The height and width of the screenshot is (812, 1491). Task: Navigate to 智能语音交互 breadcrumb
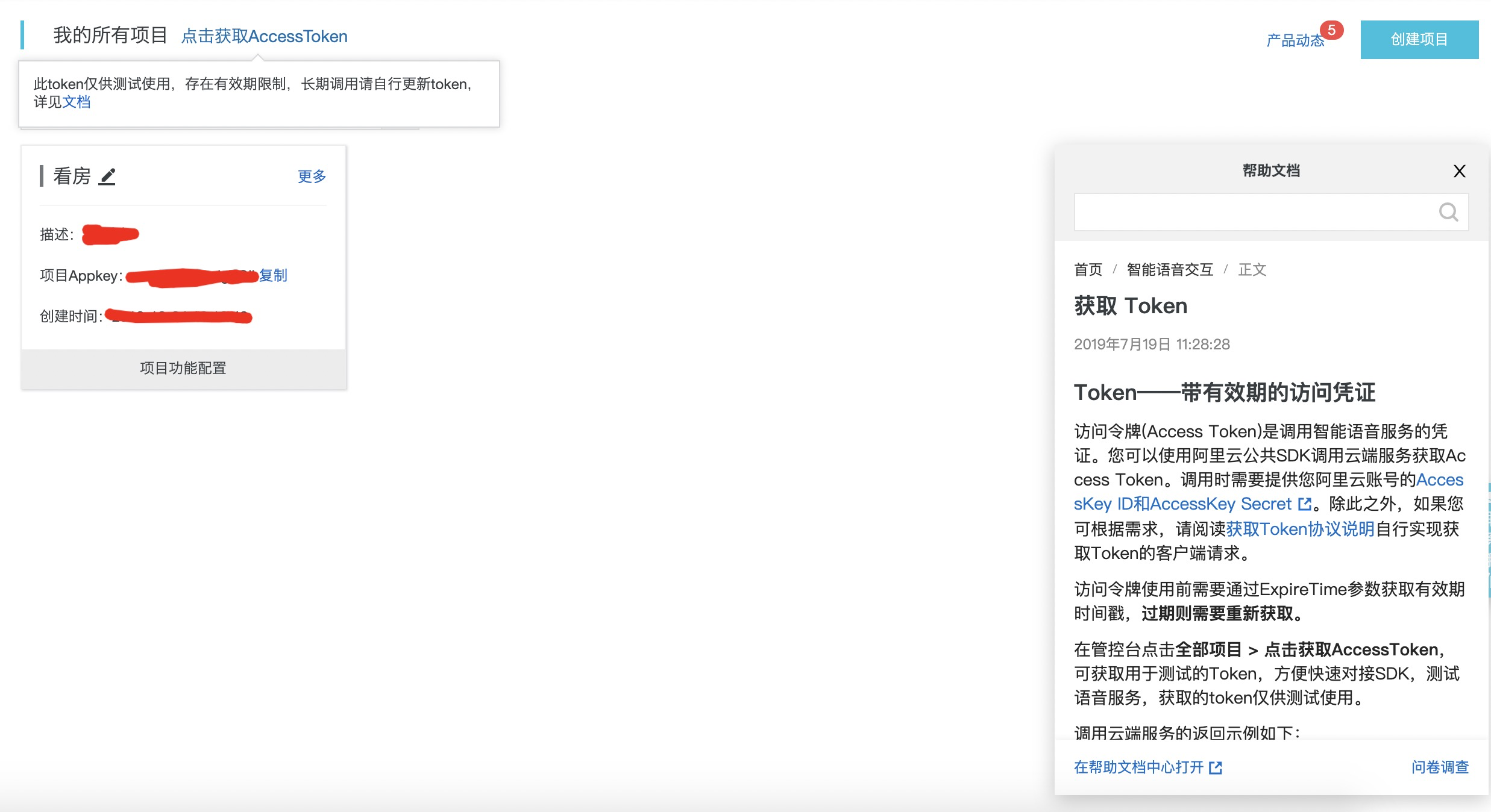1169,269
